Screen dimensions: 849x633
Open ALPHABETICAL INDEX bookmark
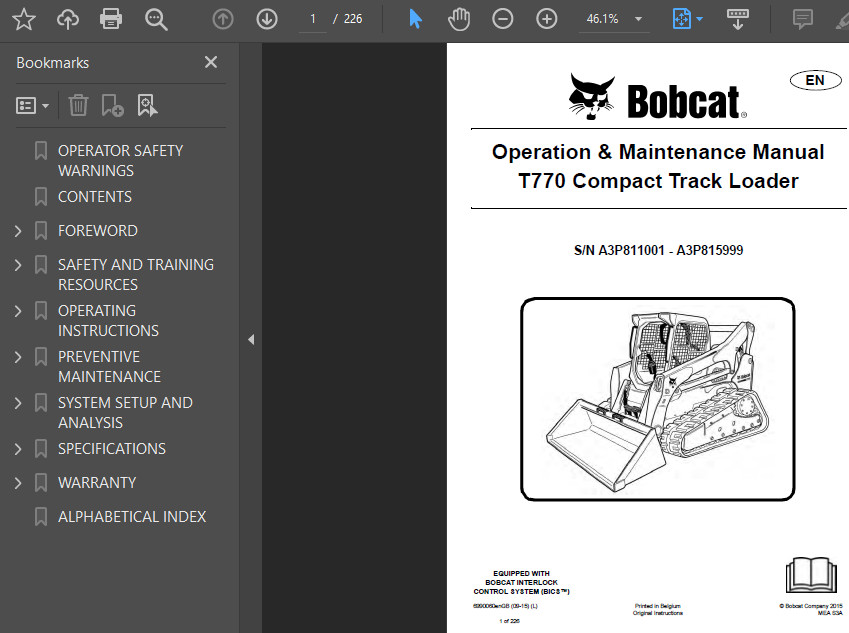click(x=132, y=517)
